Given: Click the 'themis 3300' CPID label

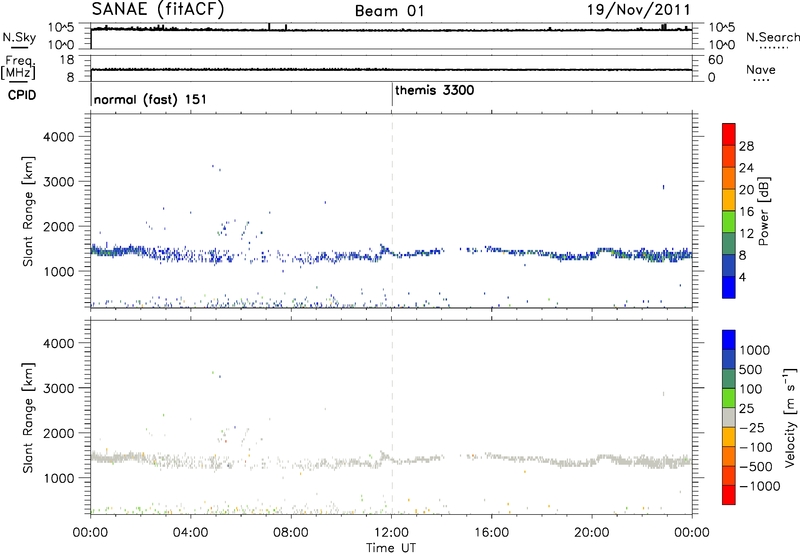Looking at the screenshot, I should pyautogui.click(x=434, y=91).
